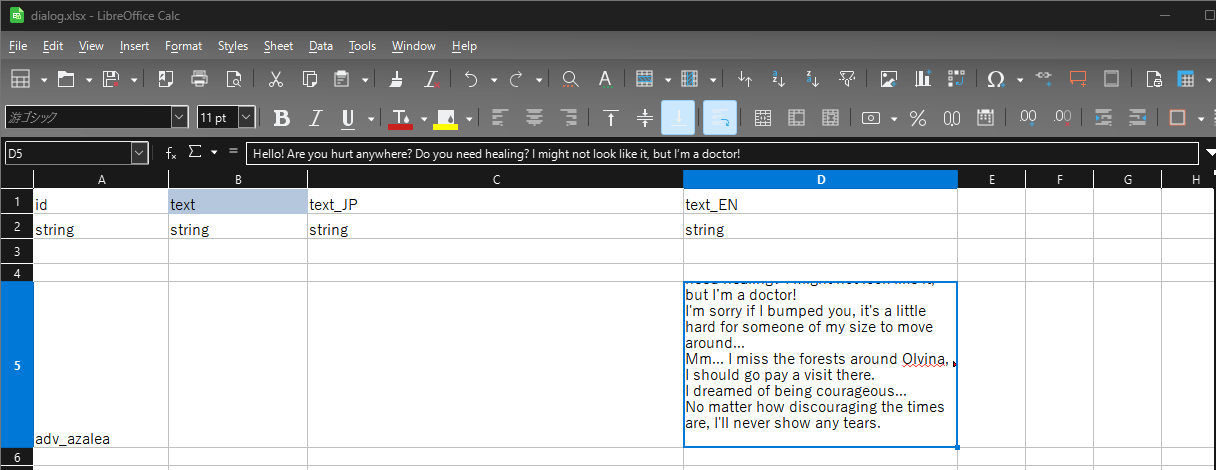
Task: Expand the Name Box dropdown
Action: [139, 153]
